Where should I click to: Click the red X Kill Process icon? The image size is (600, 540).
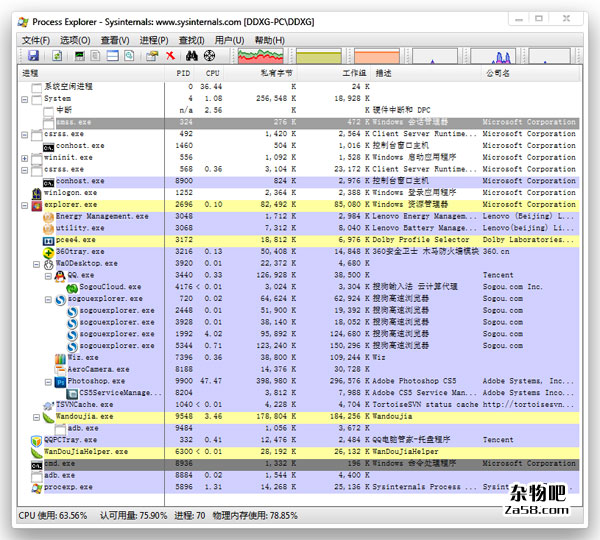[170, 56]
